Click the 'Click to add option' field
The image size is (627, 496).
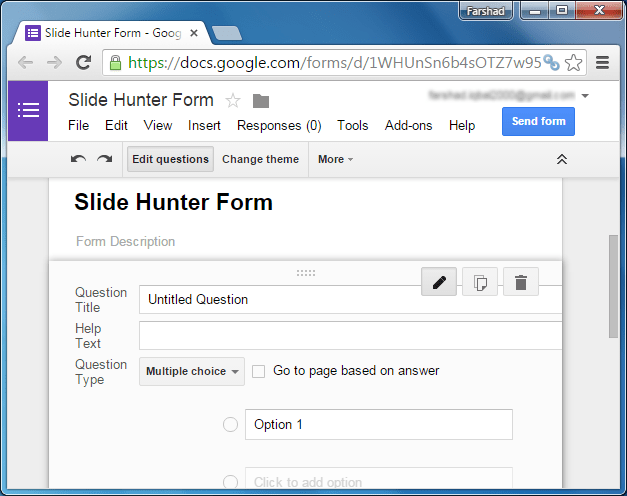pyautogui.click(x=379, y=478)
